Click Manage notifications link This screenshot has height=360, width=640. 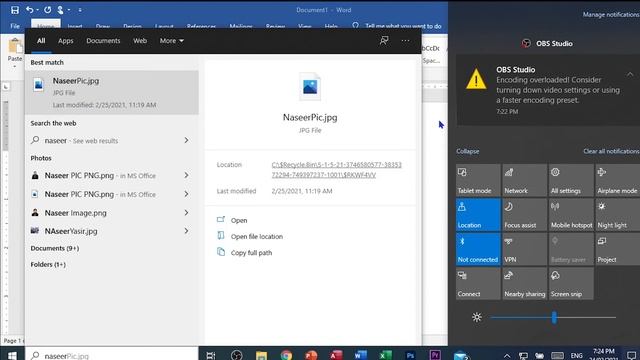[x=611, y=15]
